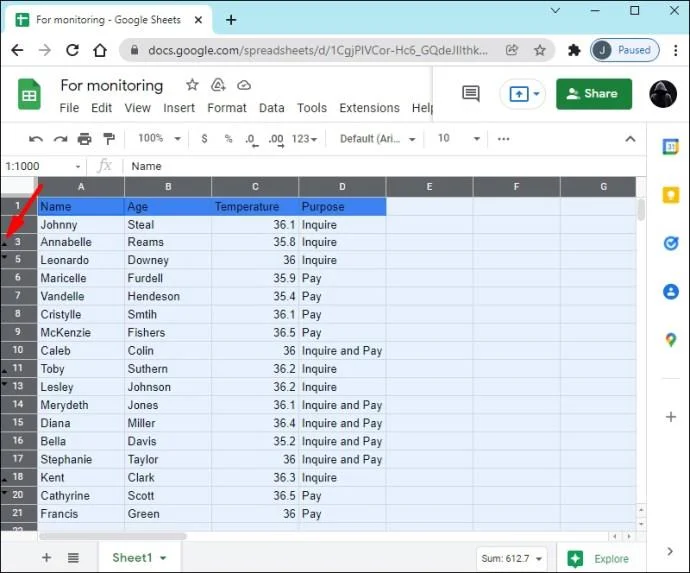This screenshot has width=690, height=573.
Task: Format as percent
Action: coord(228,139)
